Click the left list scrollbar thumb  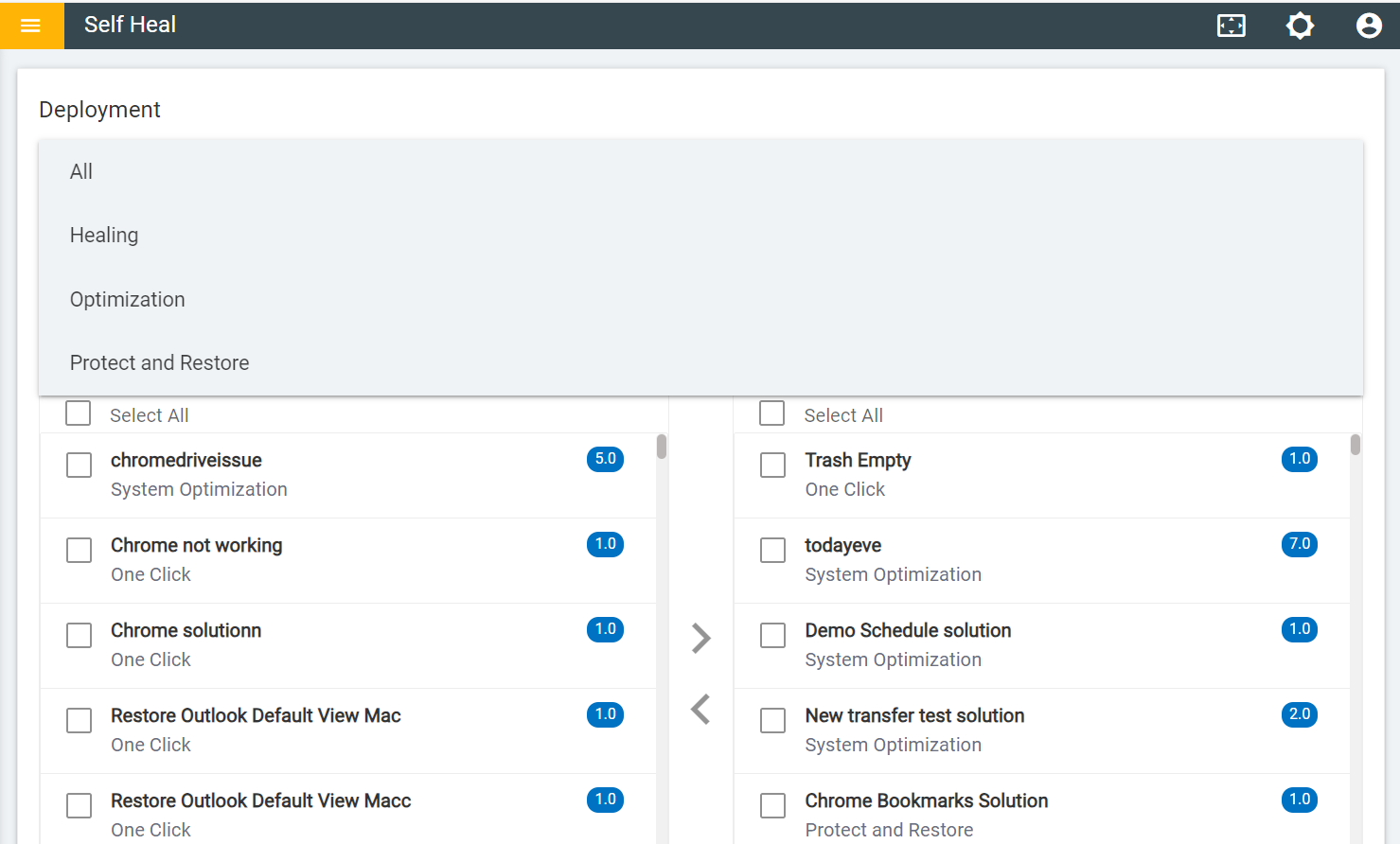click(662, 447)
